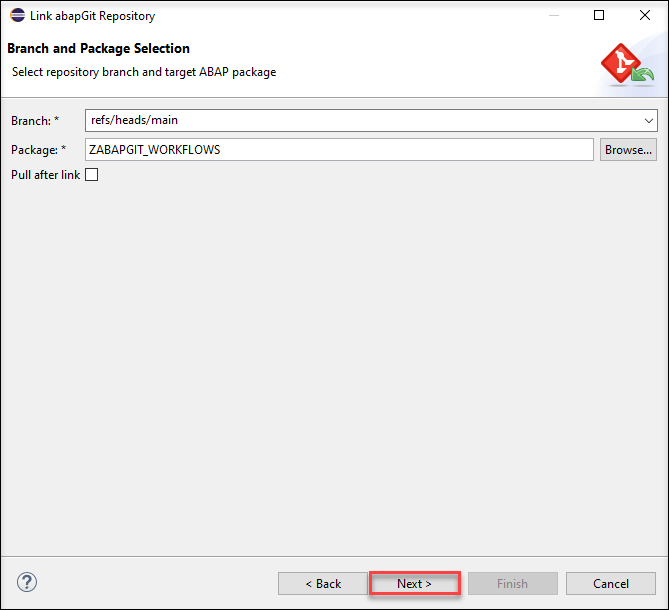Click the Help question mark icon
The height and width of the screenshot is (610, 669).
coord(27,582)
